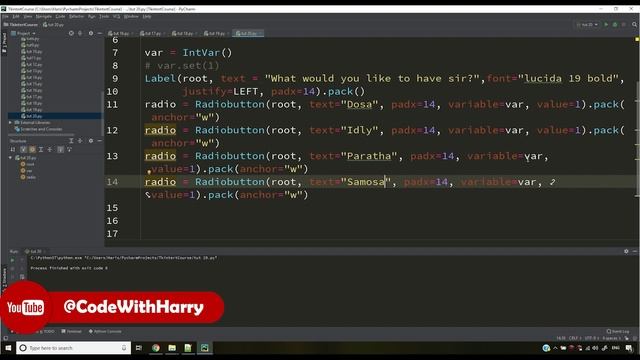Collapse all items in the Project panel
Screen dimensions: 640x360
[x=80, y=33]
